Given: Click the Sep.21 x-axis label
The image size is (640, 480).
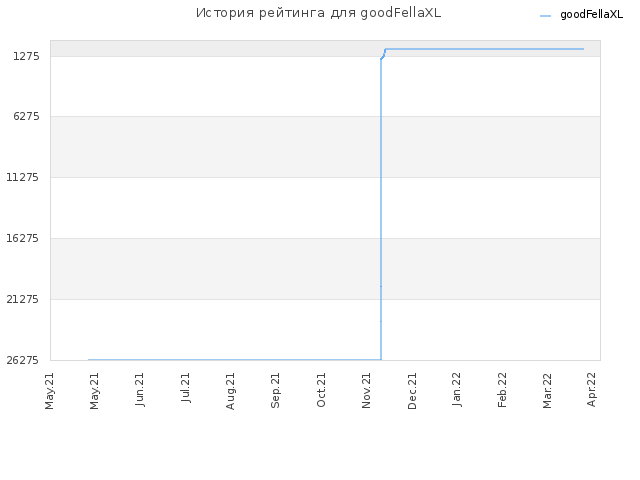Looking at the screenshot, I should [x=275, y=390].
